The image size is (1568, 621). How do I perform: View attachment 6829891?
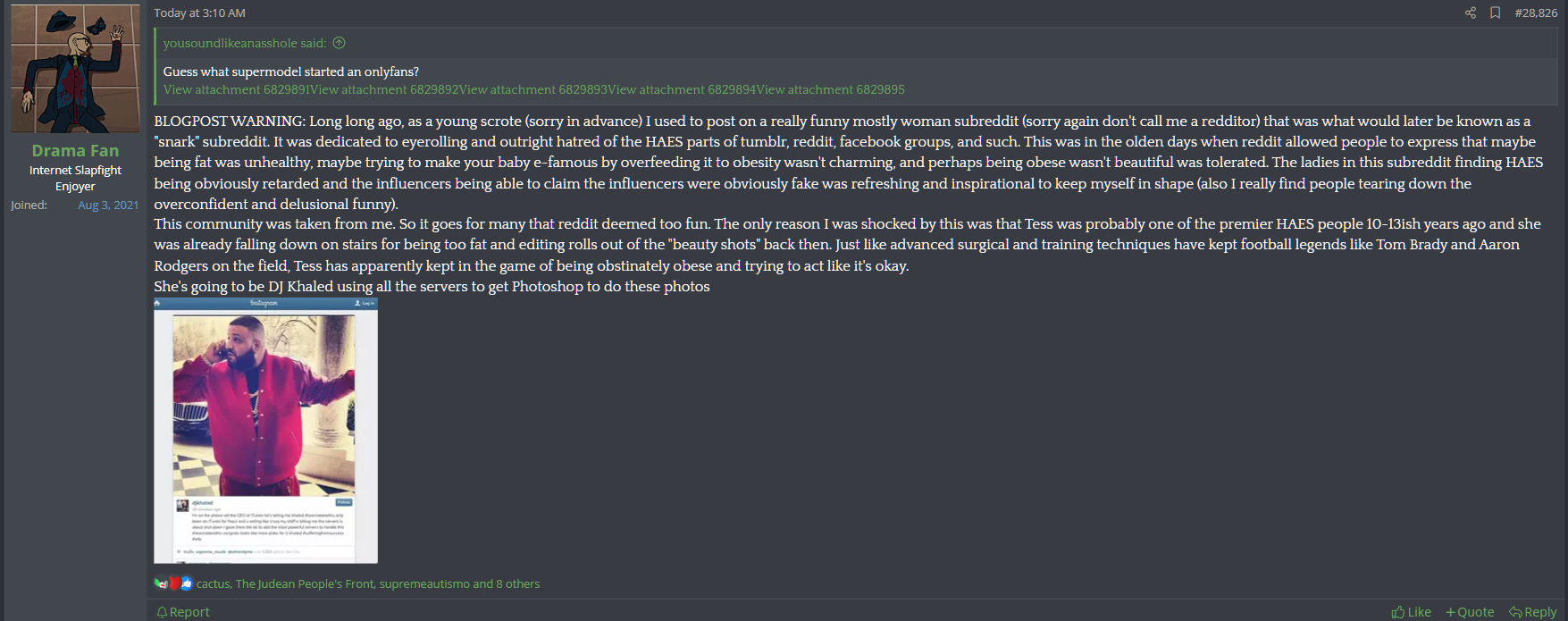coord(236,89)
